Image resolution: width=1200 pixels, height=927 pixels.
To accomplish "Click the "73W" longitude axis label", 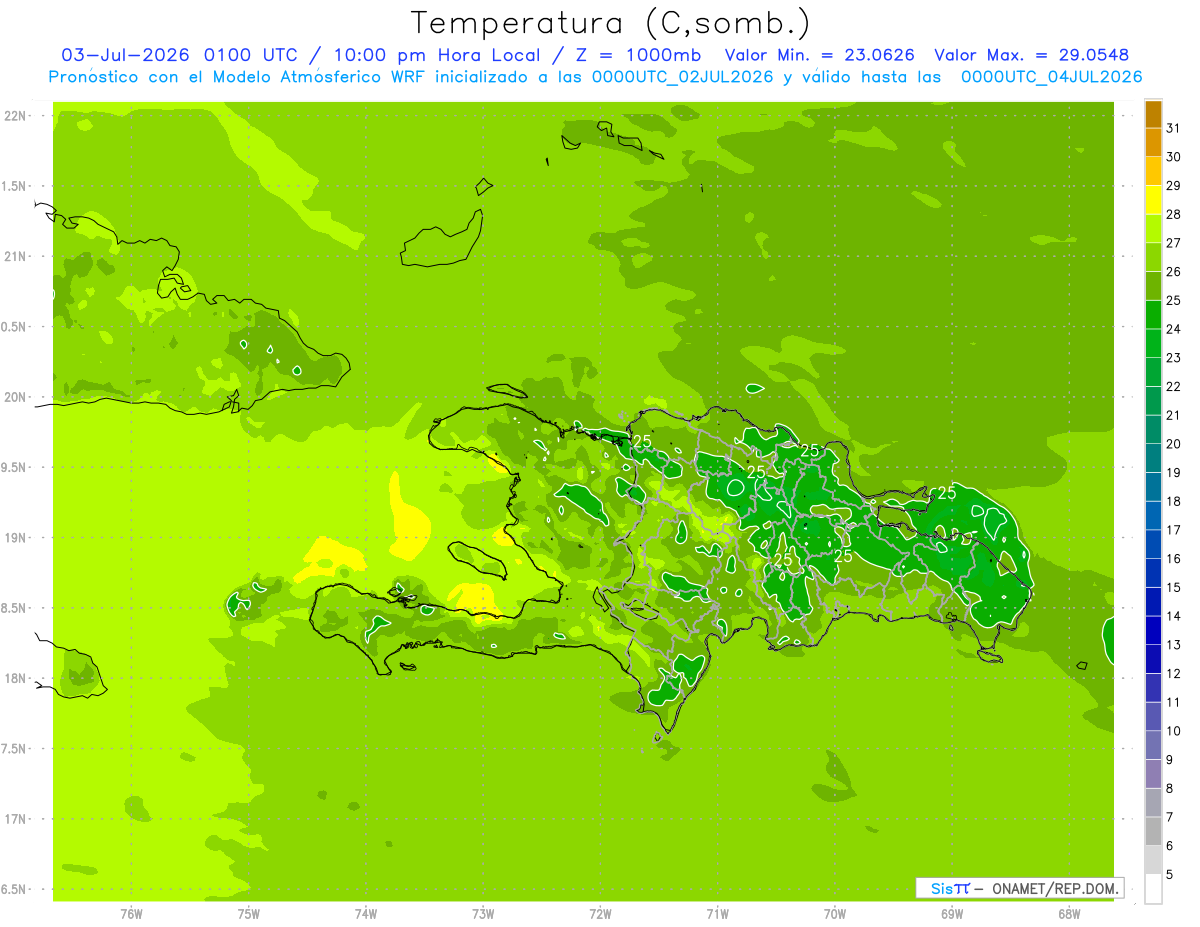I will 483,914.
